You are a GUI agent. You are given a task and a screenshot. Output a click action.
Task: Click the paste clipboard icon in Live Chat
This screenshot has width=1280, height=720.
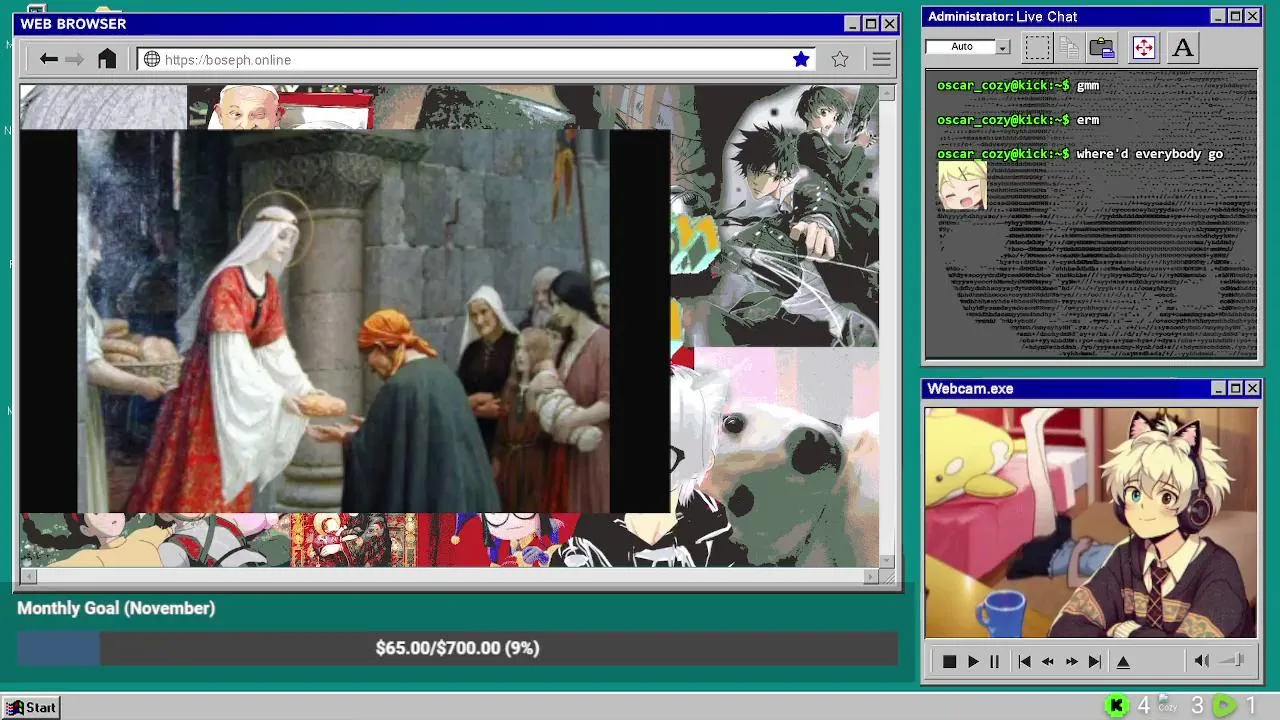coord(1102,47)
